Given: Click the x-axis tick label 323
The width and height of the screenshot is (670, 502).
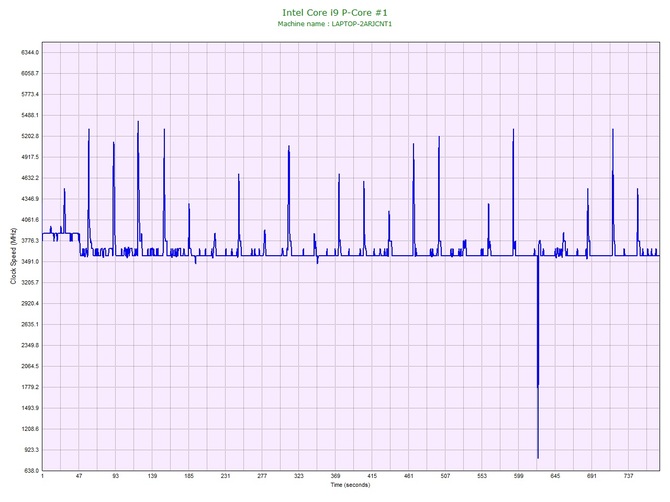Looking at the screenshot, I should [299, 476].
